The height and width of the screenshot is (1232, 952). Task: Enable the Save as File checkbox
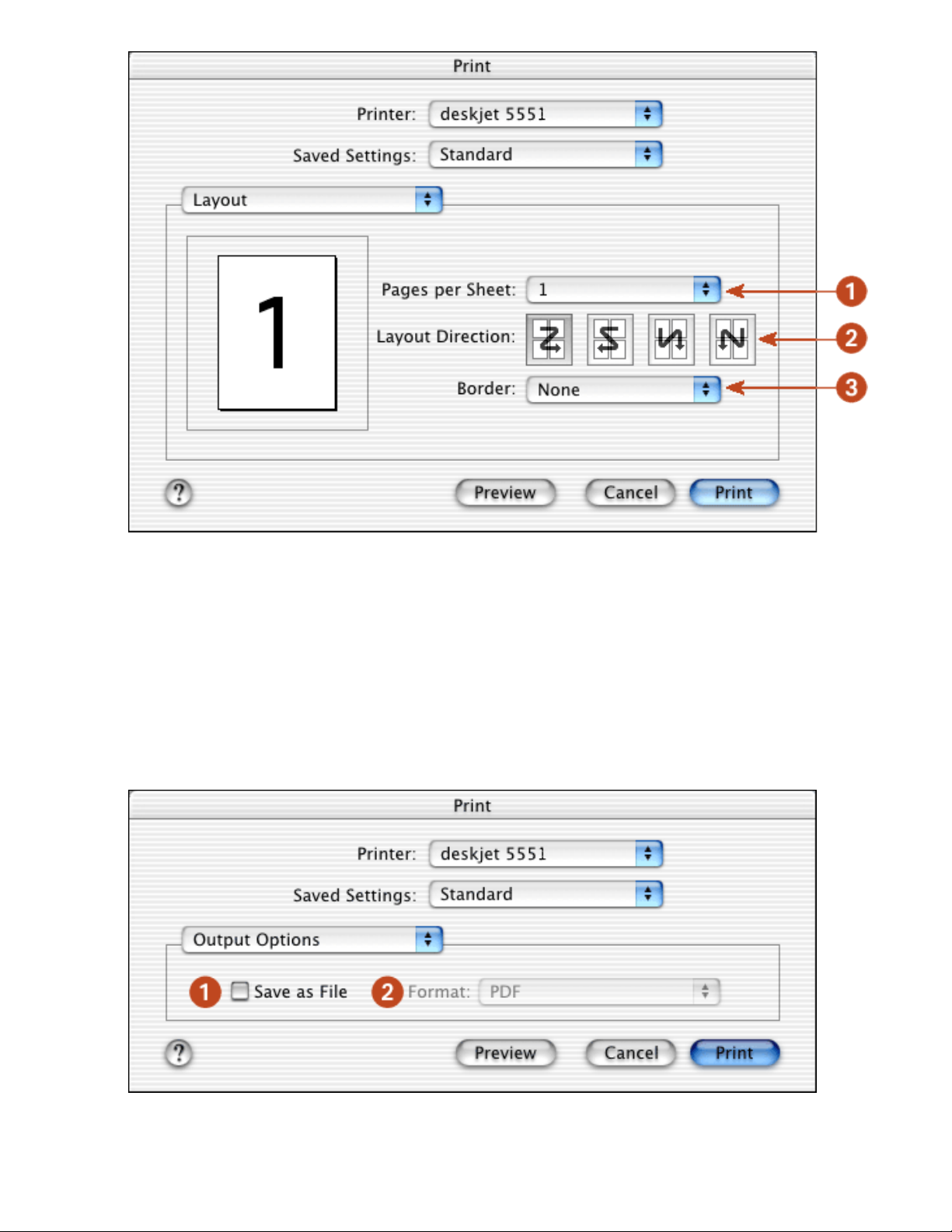(240, 991)
